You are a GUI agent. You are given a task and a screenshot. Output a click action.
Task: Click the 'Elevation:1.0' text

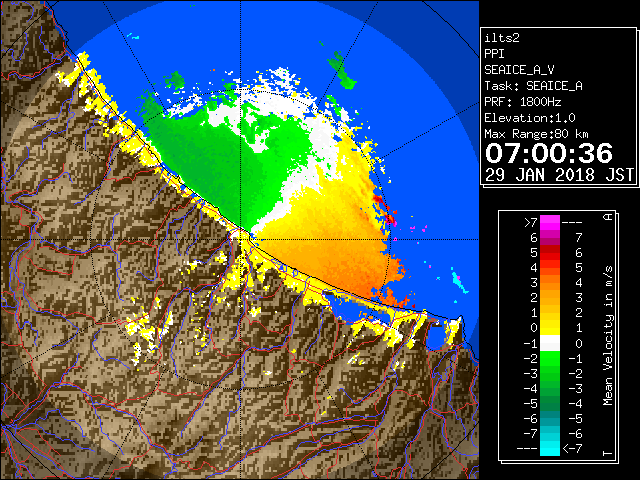(530, 118)
